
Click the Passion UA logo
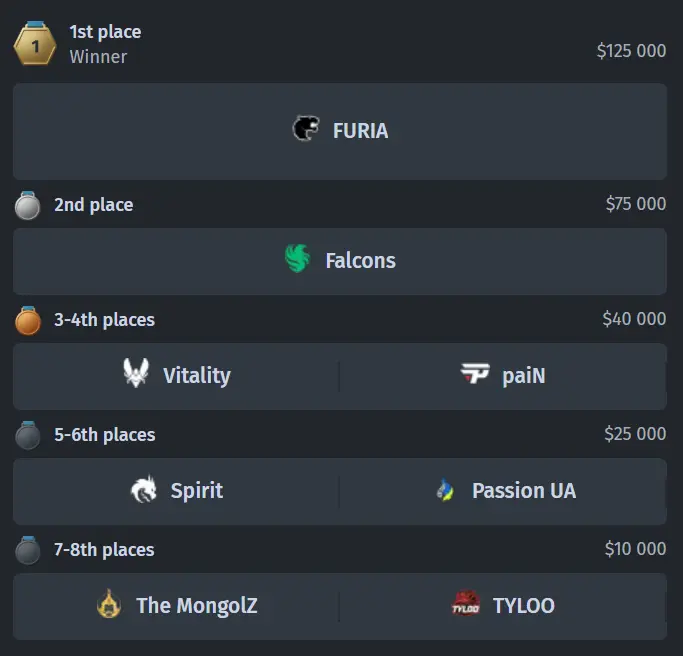[446, 491]
